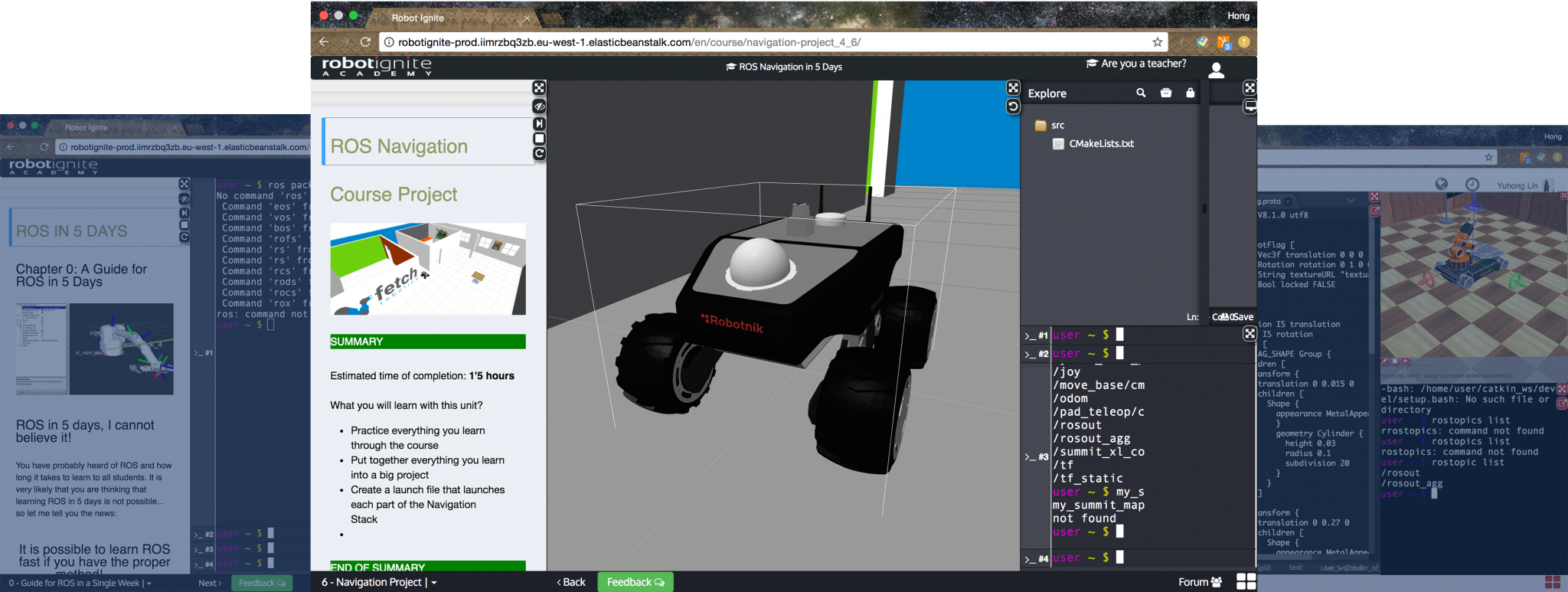Click the robot arm thumbnail in left window

tap(121, 348)
